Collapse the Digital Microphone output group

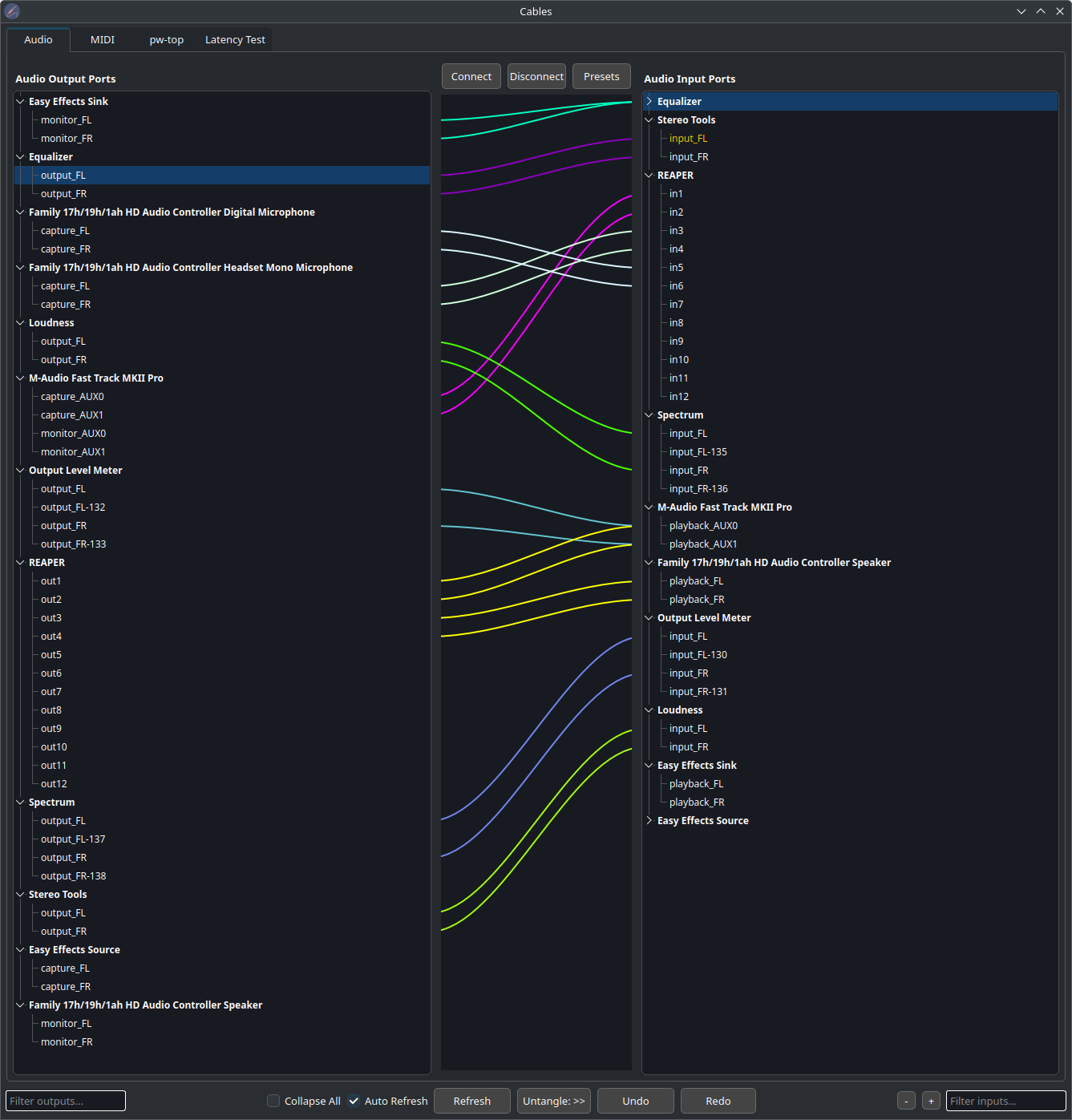coord(20,212)
